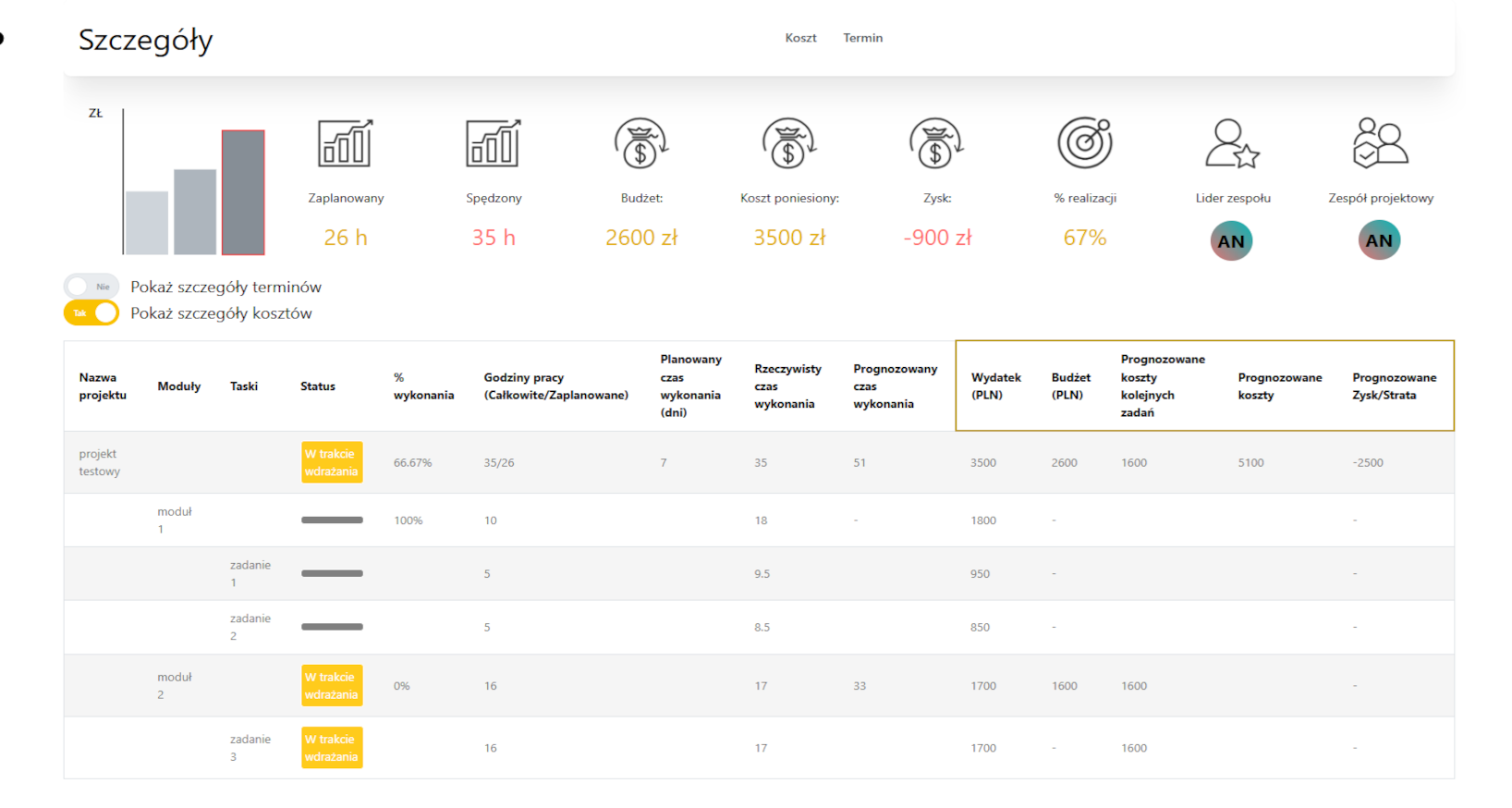Open the AN avatar under Lider zespołu

click(x=1231, y=241)
